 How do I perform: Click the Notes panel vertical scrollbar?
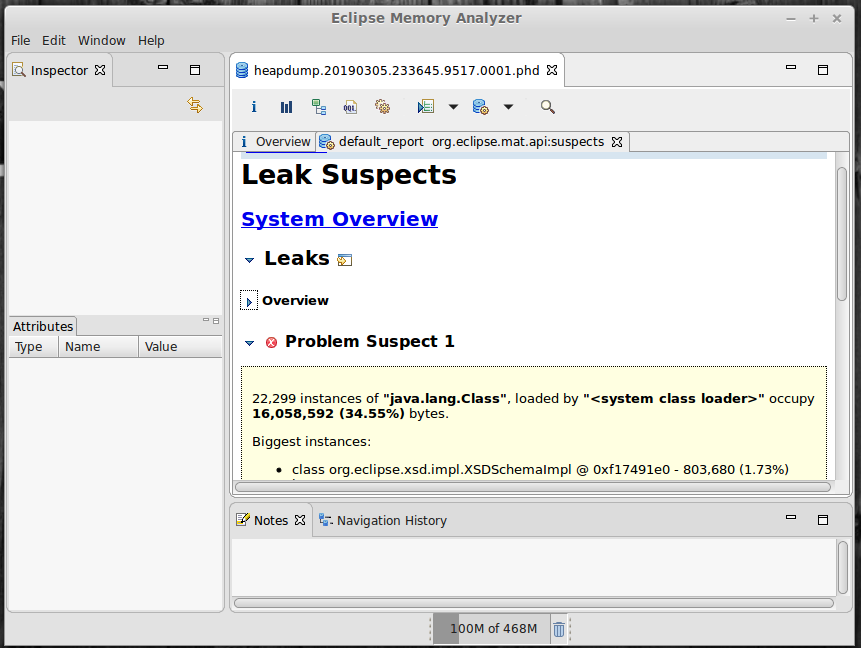tap(842, 567)
